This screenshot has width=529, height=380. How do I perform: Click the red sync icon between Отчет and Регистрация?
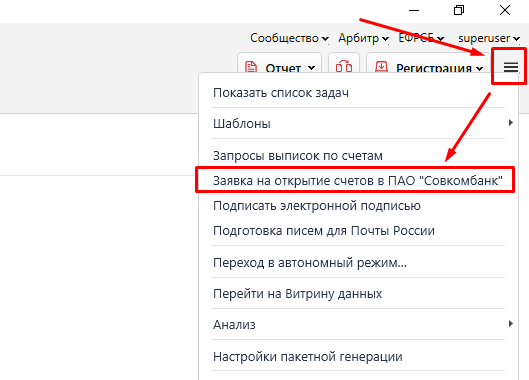tap(344, 66)
